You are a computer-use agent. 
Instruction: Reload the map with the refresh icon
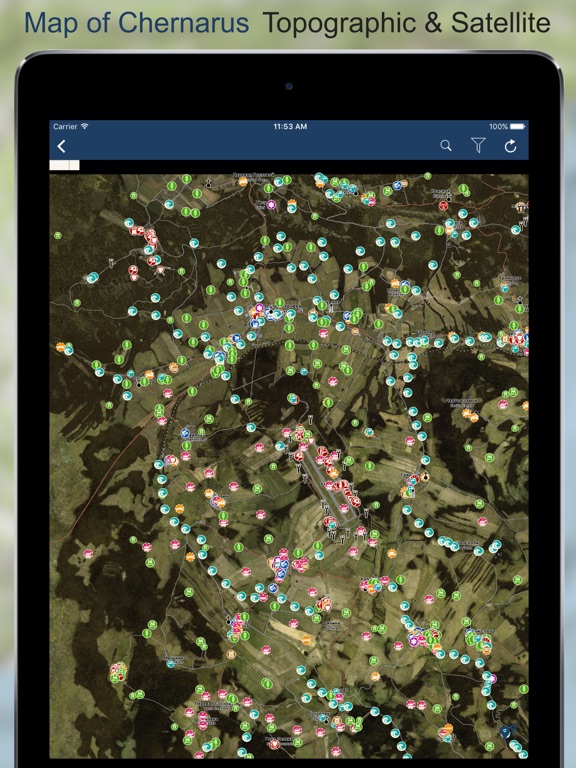510,146
